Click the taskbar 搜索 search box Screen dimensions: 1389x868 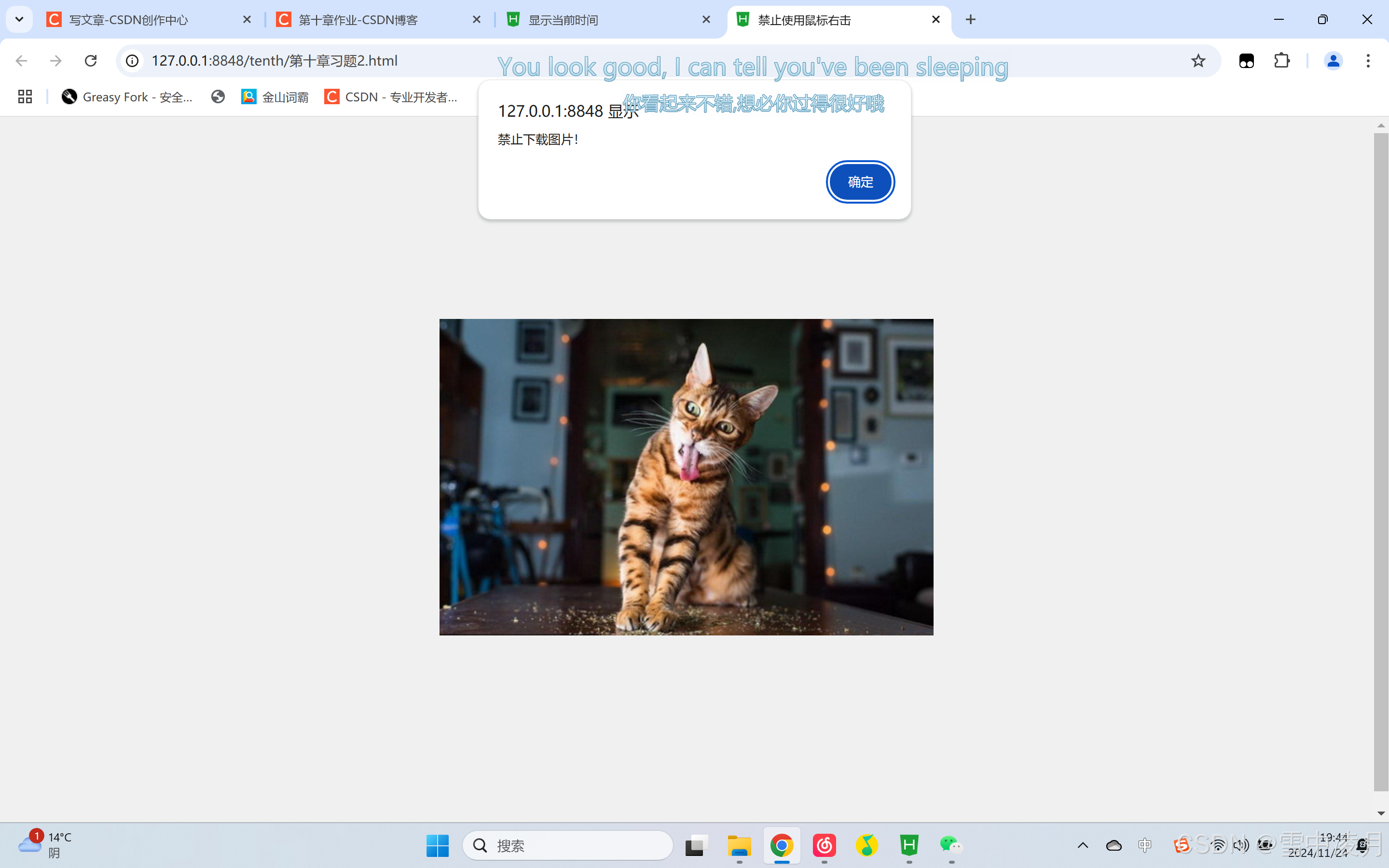(568, 845)
